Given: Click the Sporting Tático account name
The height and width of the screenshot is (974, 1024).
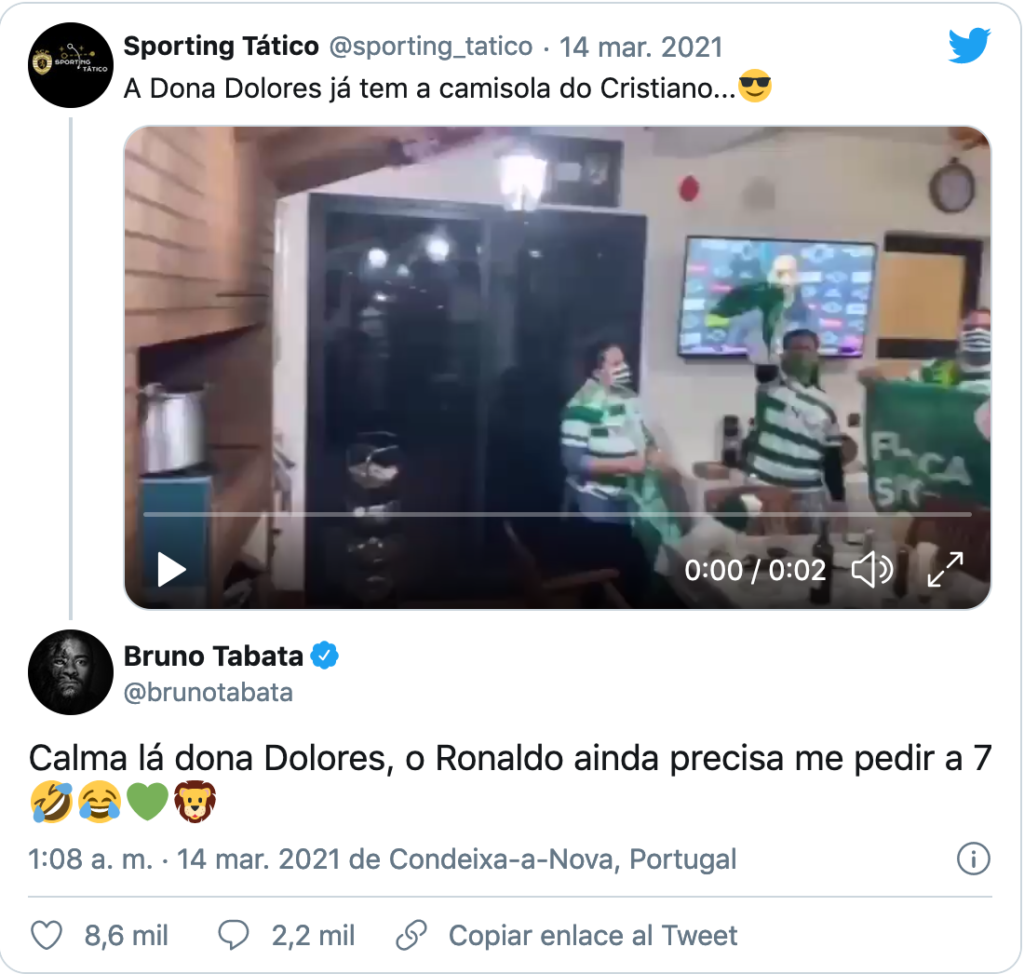Looking at the screenshot, I should pyautogui.click(x=221, y=46).
